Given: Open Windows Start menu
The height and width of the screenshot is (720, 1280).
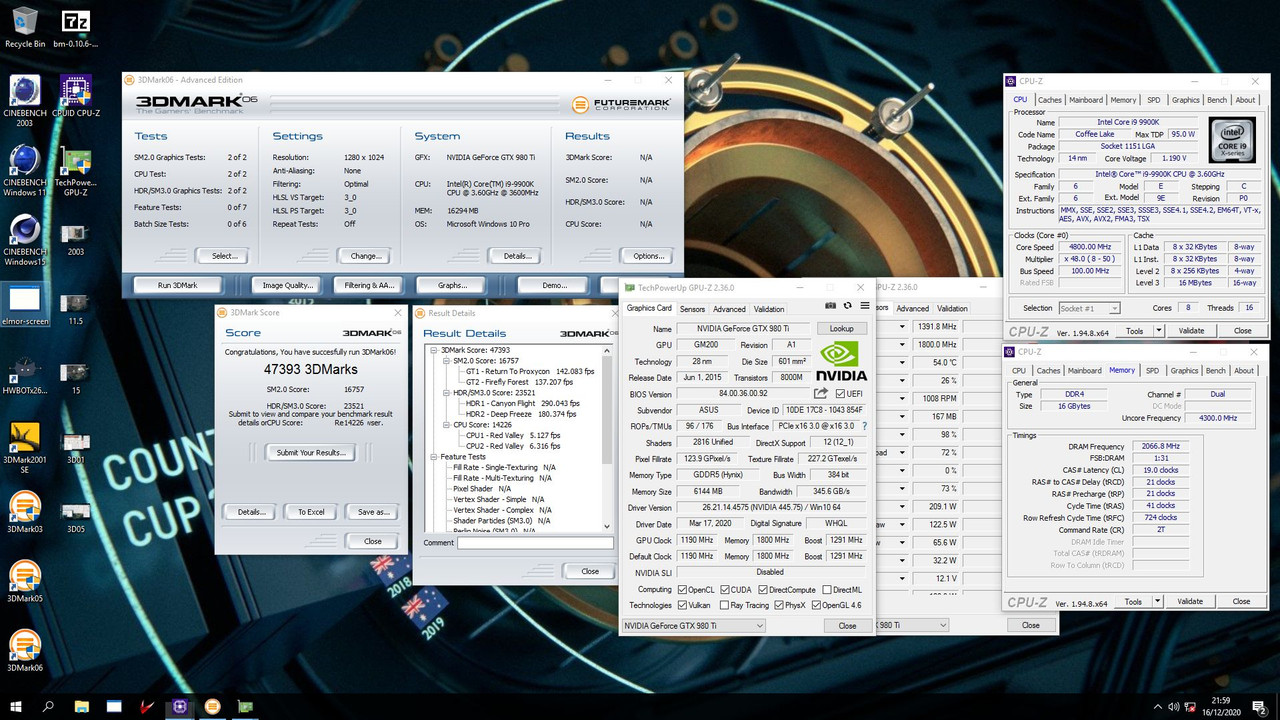Looking at the screenshot, I should [x=17, y=706].
